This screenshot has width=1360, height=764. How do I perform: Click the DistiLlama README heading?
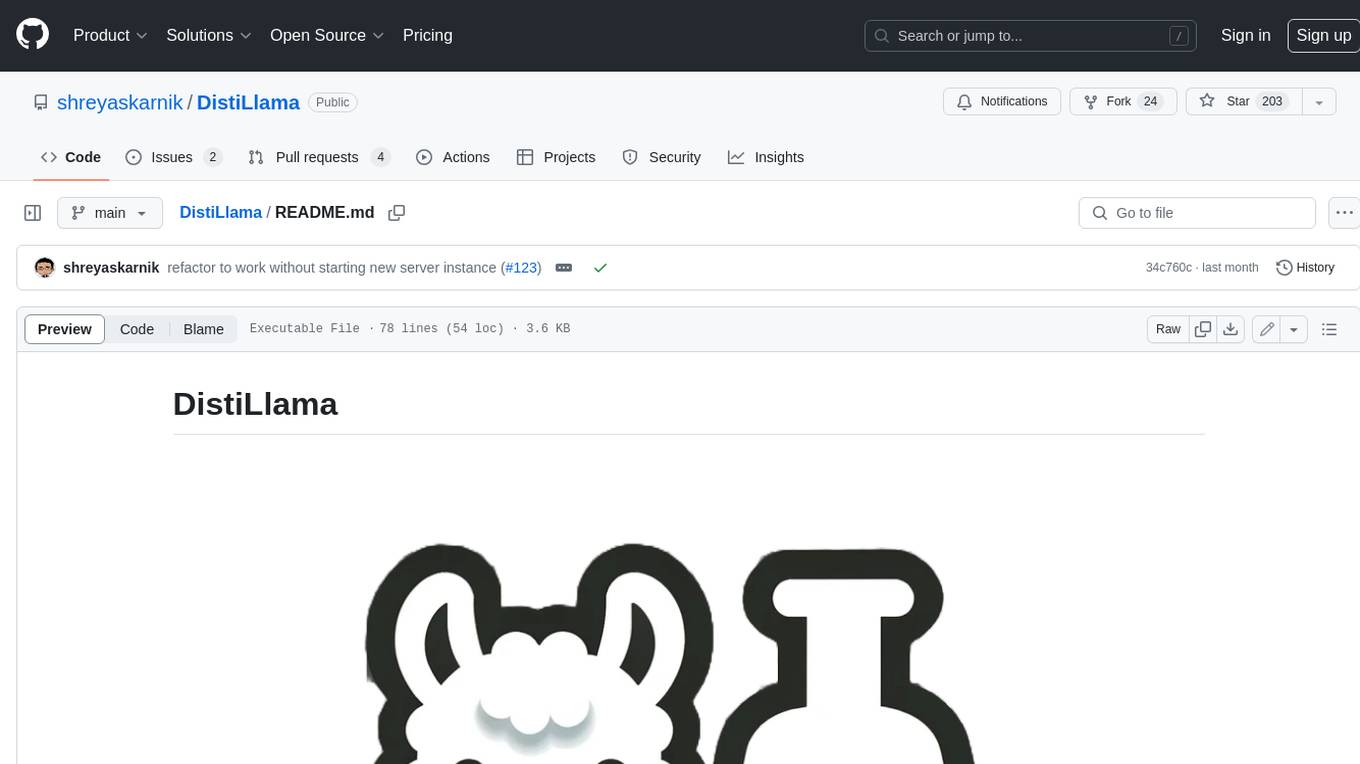255,404
